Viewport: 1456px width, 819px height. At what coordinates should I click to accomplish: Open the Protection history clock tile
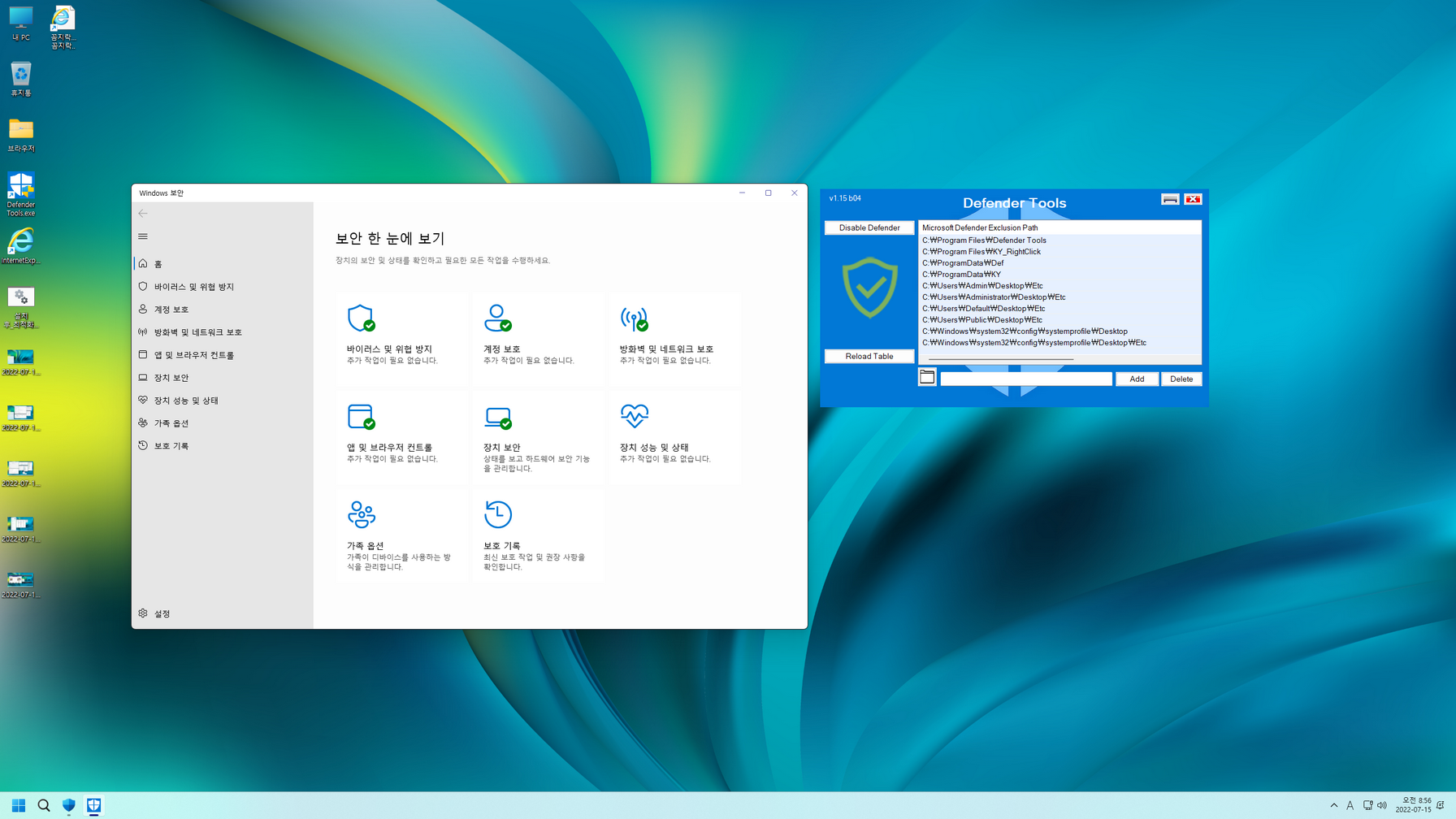pyautogui.click(x=539, y=535)
